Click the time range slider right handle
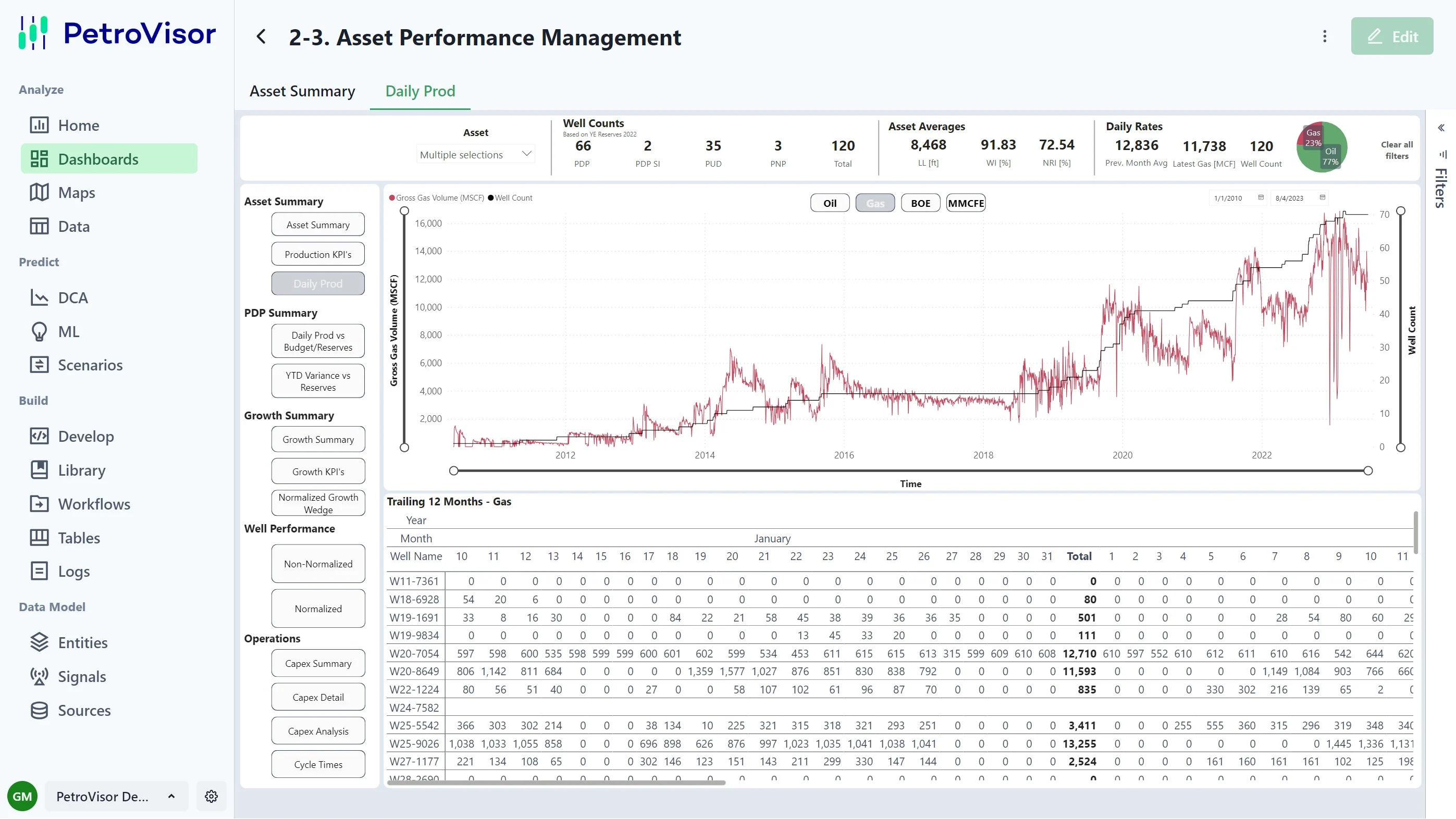Image resolution: width=1456 pixels, height=819 pixels. click(1367, 471)
